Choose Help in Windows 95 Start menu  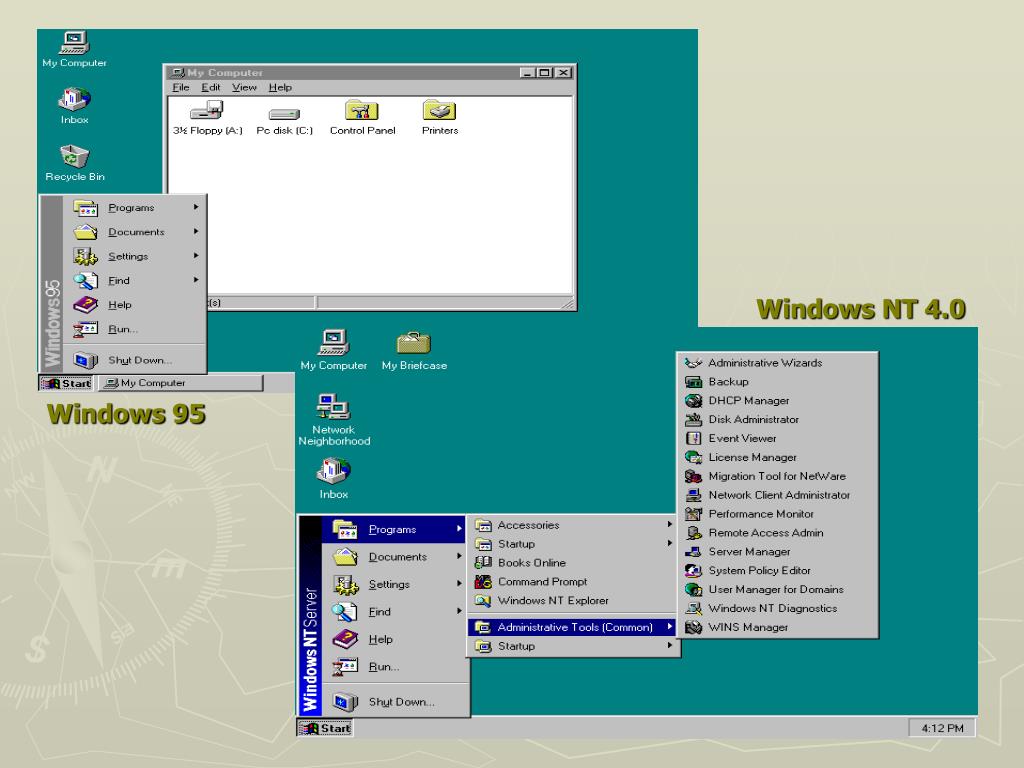[134, 304]
